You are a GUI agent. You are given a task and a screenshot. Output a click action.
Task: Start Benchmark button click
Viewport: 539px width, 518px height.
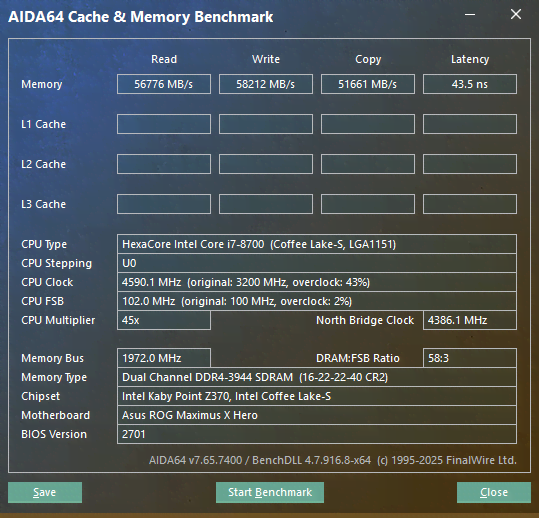pyautogui.click(x=270, y=492)
